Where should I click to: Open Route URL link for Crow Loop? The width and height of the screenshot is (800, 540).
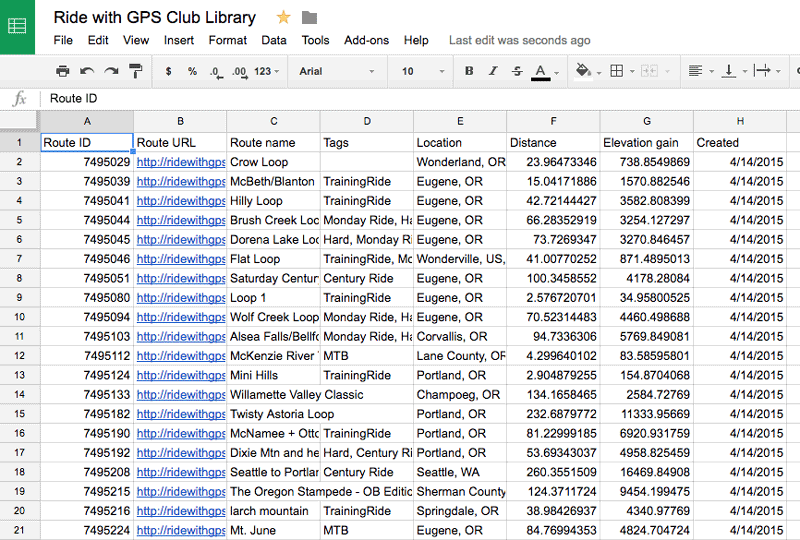[181, 162]
